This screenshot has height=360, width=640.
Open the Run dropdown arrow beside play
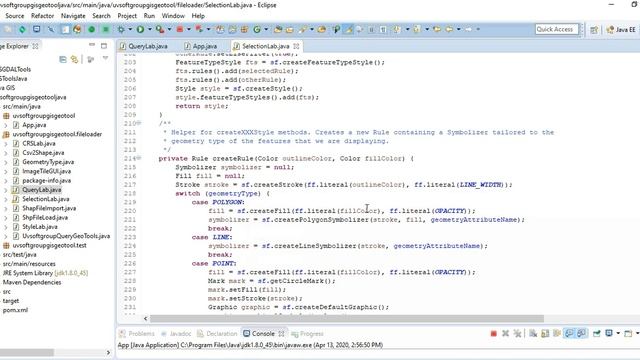149,29
